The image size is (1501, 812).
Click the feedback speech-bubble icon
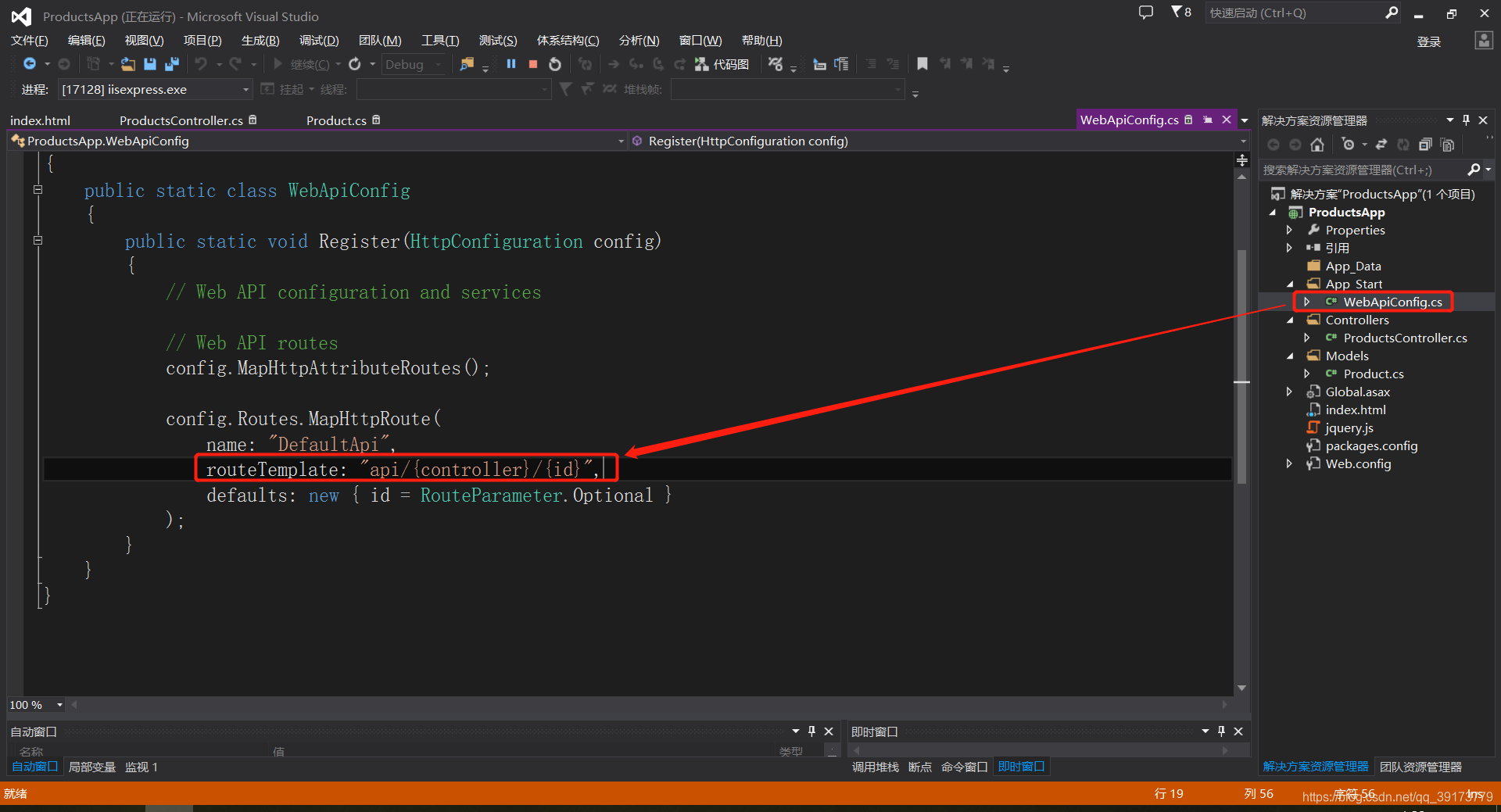[x=1146, y=13]
